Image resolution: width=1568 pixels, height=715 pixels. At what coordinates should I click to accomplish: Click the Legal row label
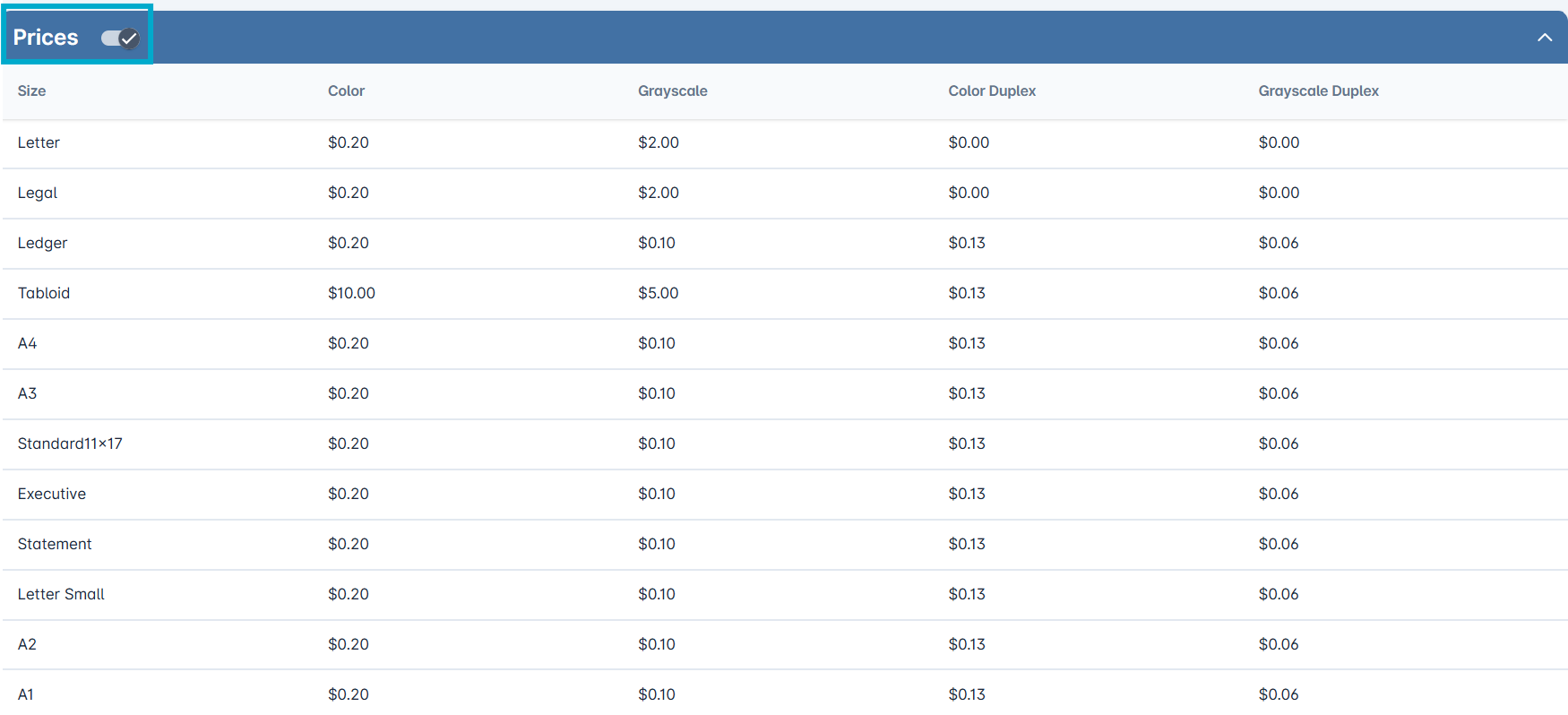(x=38, y=193)
